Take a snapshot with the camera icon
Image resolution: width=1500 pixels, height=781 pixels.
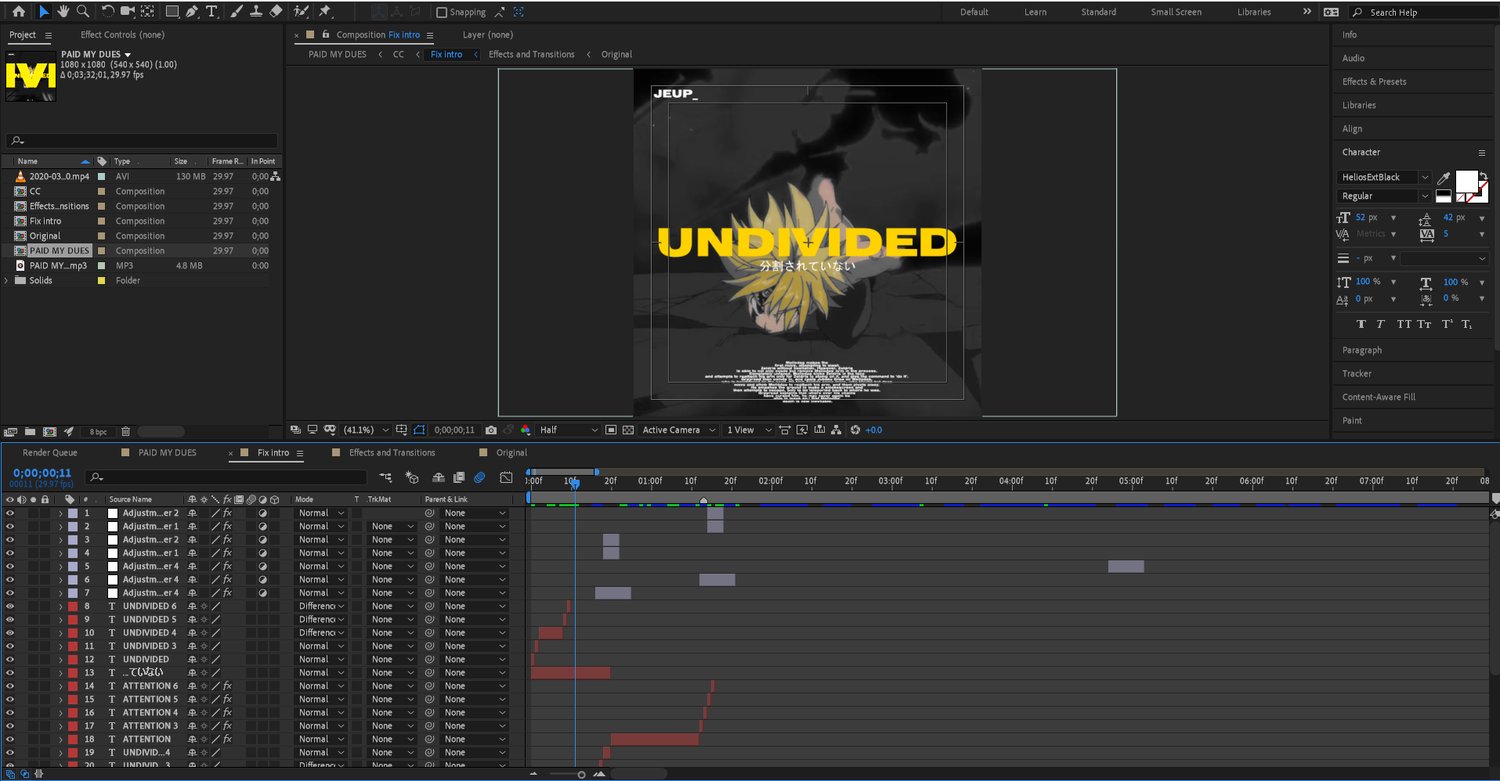491,430
